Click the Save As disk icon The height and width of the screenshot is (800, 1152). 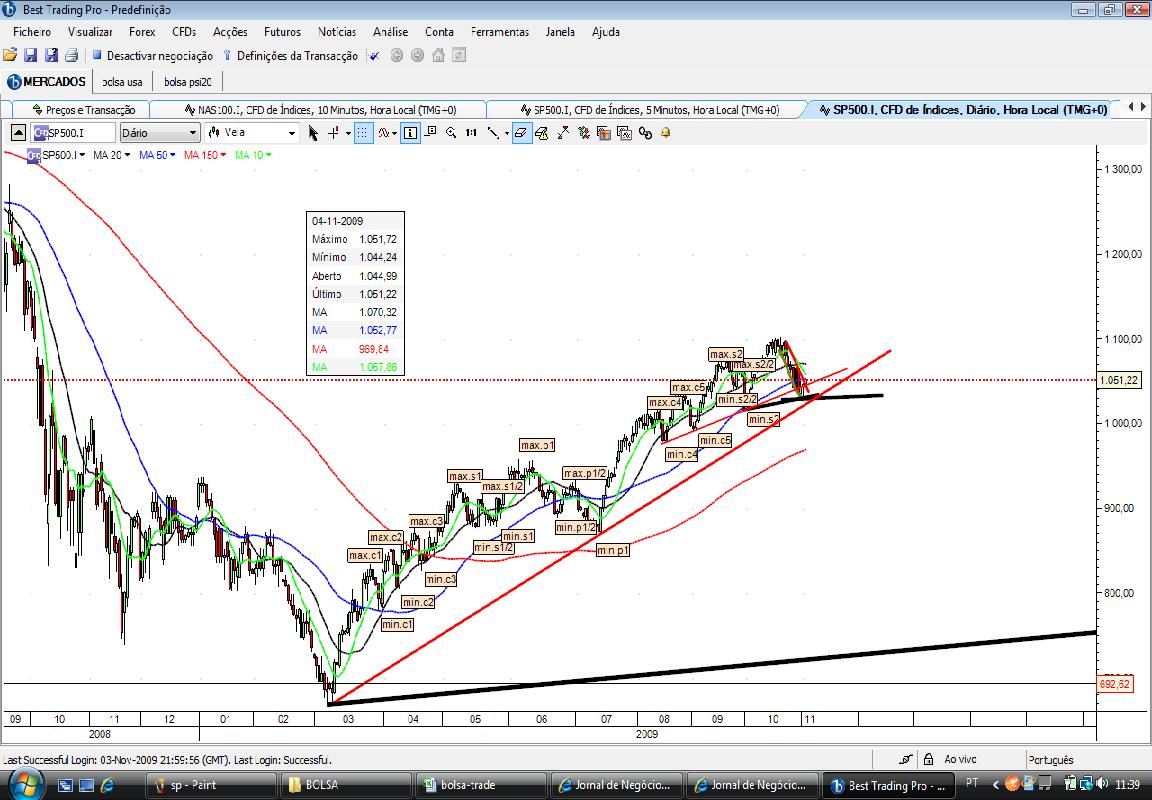[51, 55]
